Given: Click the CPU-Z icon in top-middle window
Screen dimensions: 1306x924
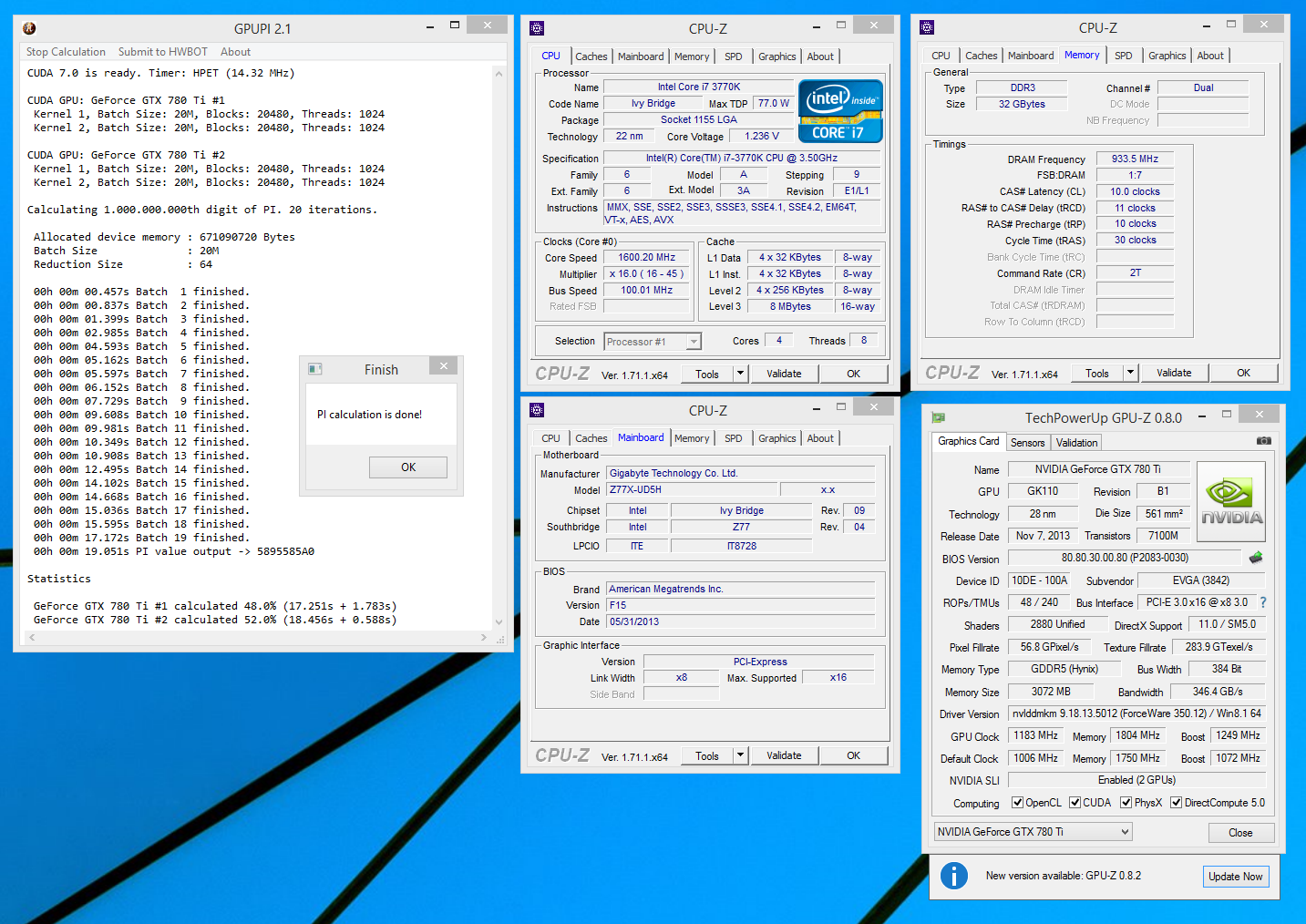Looking at the screenshot, I should click(x=537, y=28).
